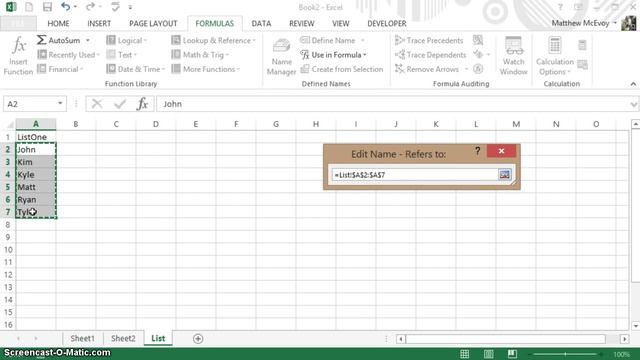
Task: Switch to the INSERT tab
Action: (99, 24)
